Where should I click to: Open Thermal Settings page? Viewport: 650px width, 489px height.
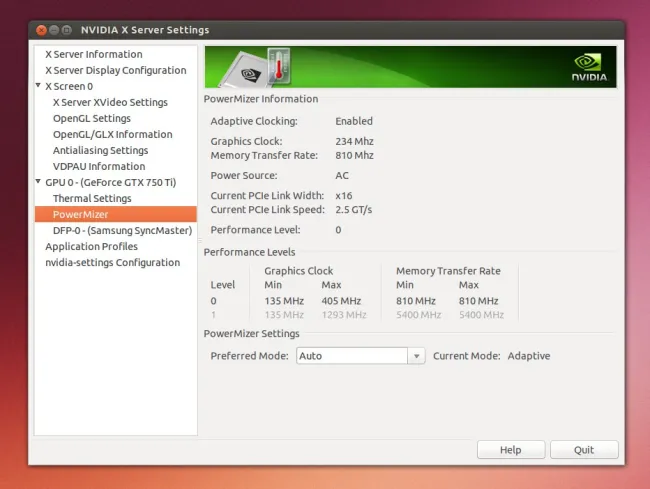coord(92,199)
